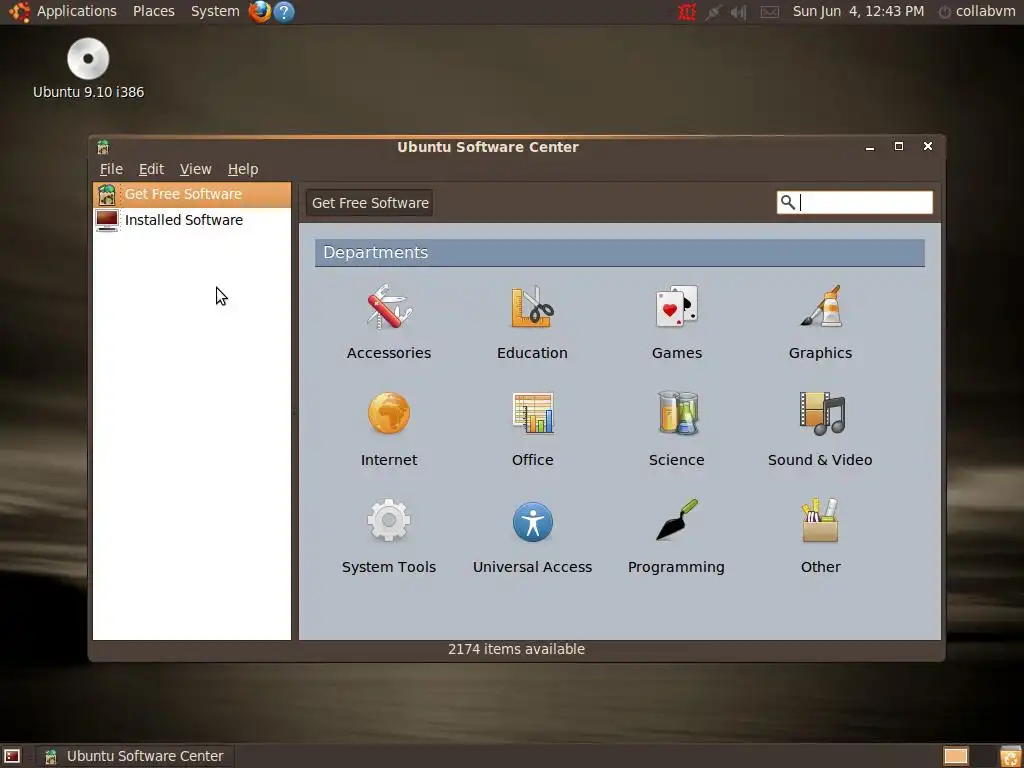Open the Graphics department paintbrush icon
Viewport: 1024px width, 768px height.
(821, 306)
